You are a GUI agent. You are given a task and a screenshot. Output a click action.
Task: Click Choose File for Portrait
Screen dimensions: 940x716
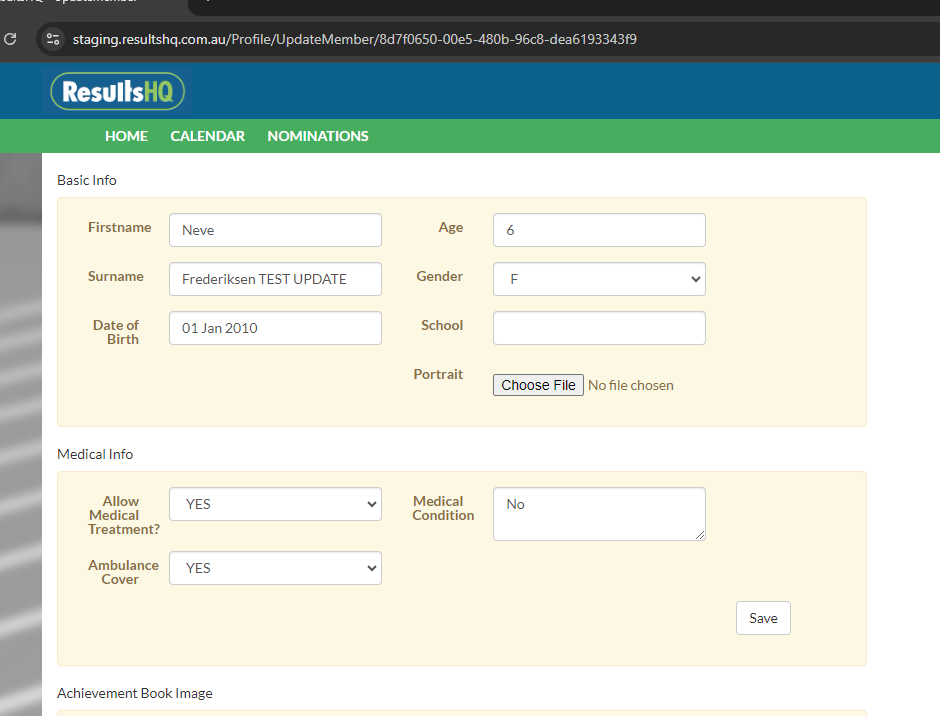(538, 385)
